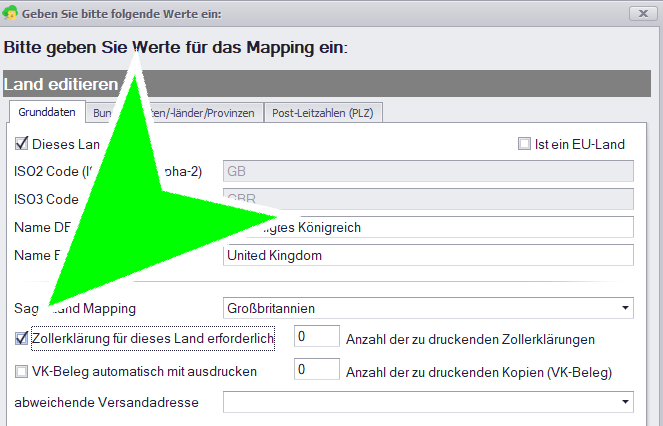663x426 pixels.
Task: Click the Name EN field 'United Kingdom'
Action: (428, 255)
